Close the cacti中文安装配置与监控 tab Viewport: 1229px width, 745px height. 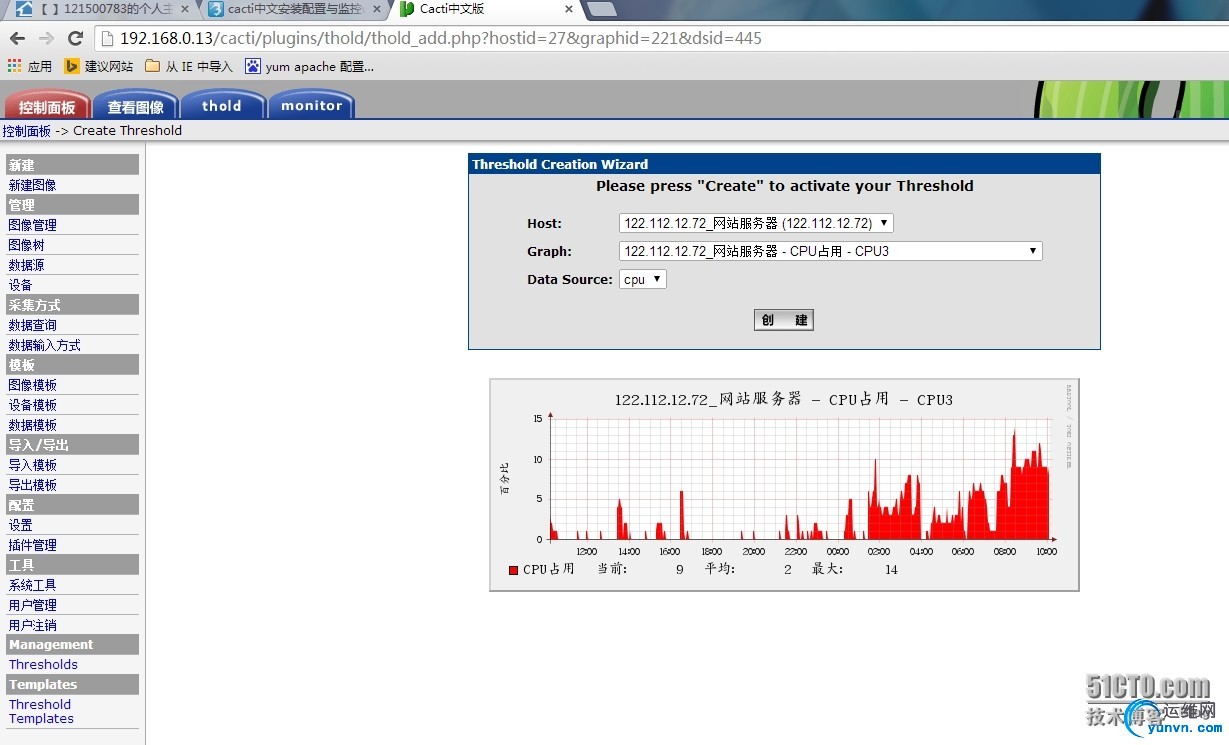pos(376,9)
